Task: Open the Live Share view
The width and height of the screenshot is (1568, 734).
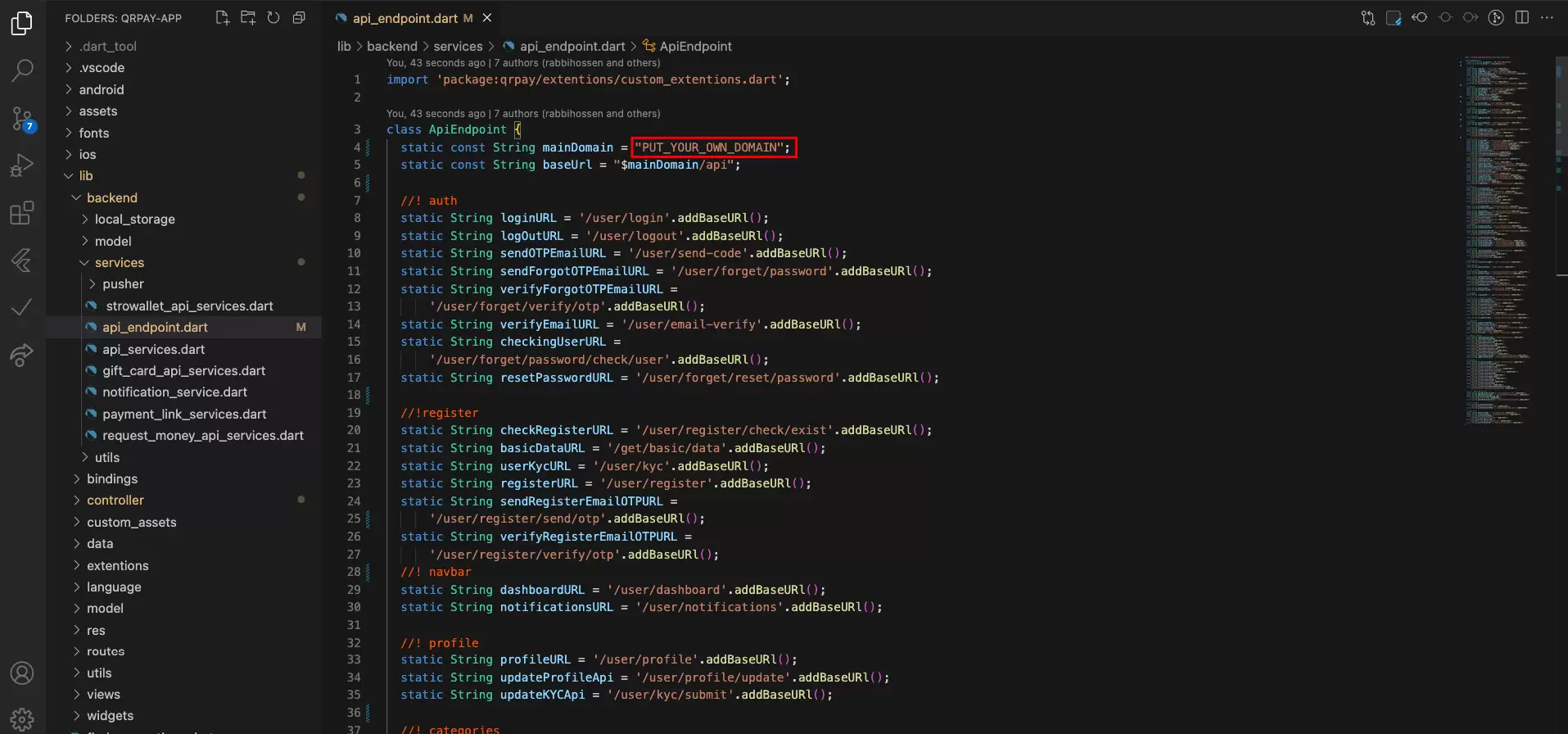Action: (22, 355)
